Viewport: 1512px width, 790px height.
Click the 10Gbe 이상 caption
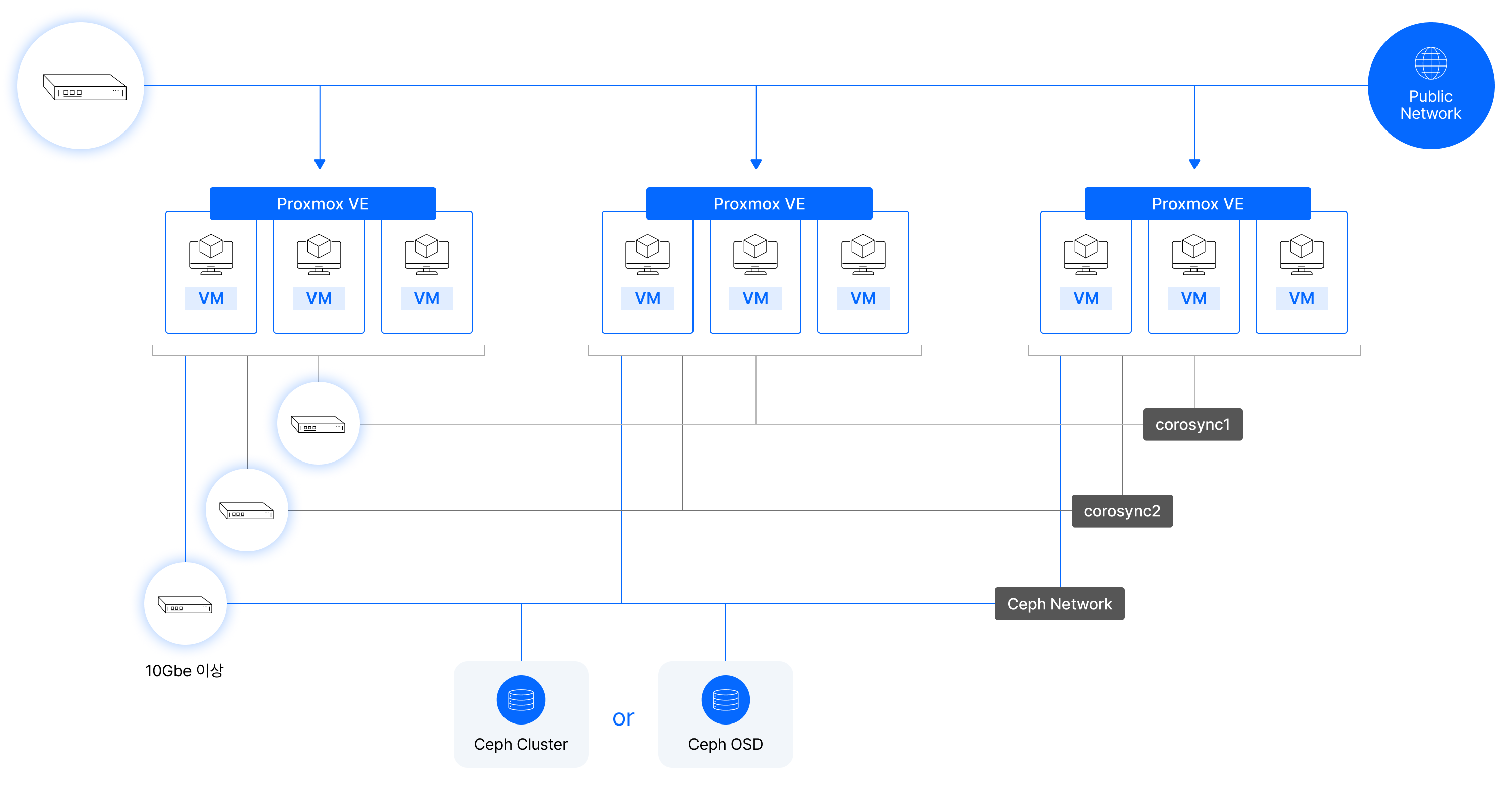click(x=184, y=670)
